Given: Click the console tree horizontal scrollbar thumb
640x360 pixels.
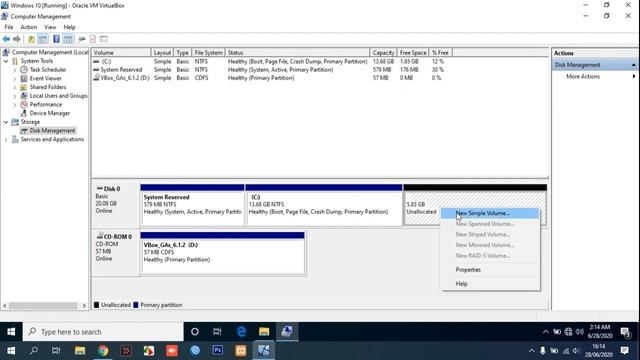Looking at the screenshot, I should point(43,306).
